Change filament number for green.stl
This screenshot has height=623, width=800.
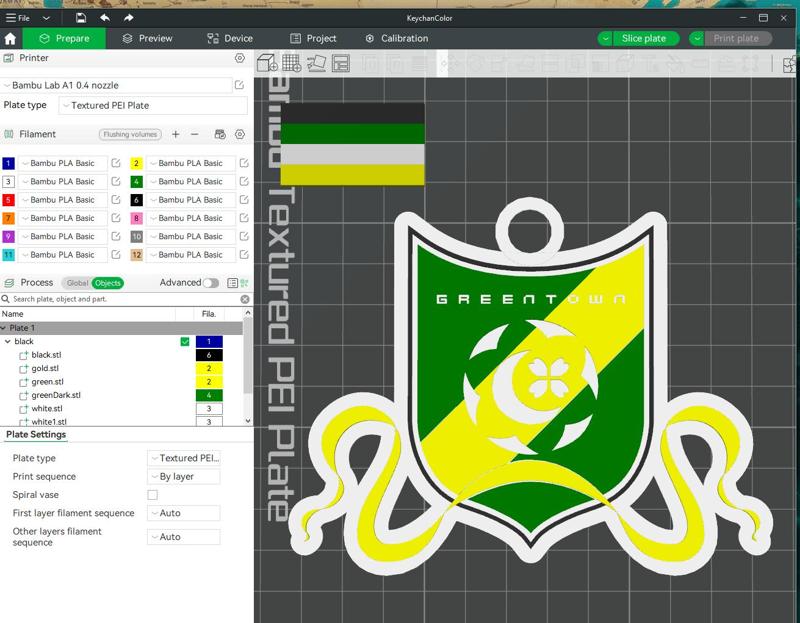(x=209, y=382)
